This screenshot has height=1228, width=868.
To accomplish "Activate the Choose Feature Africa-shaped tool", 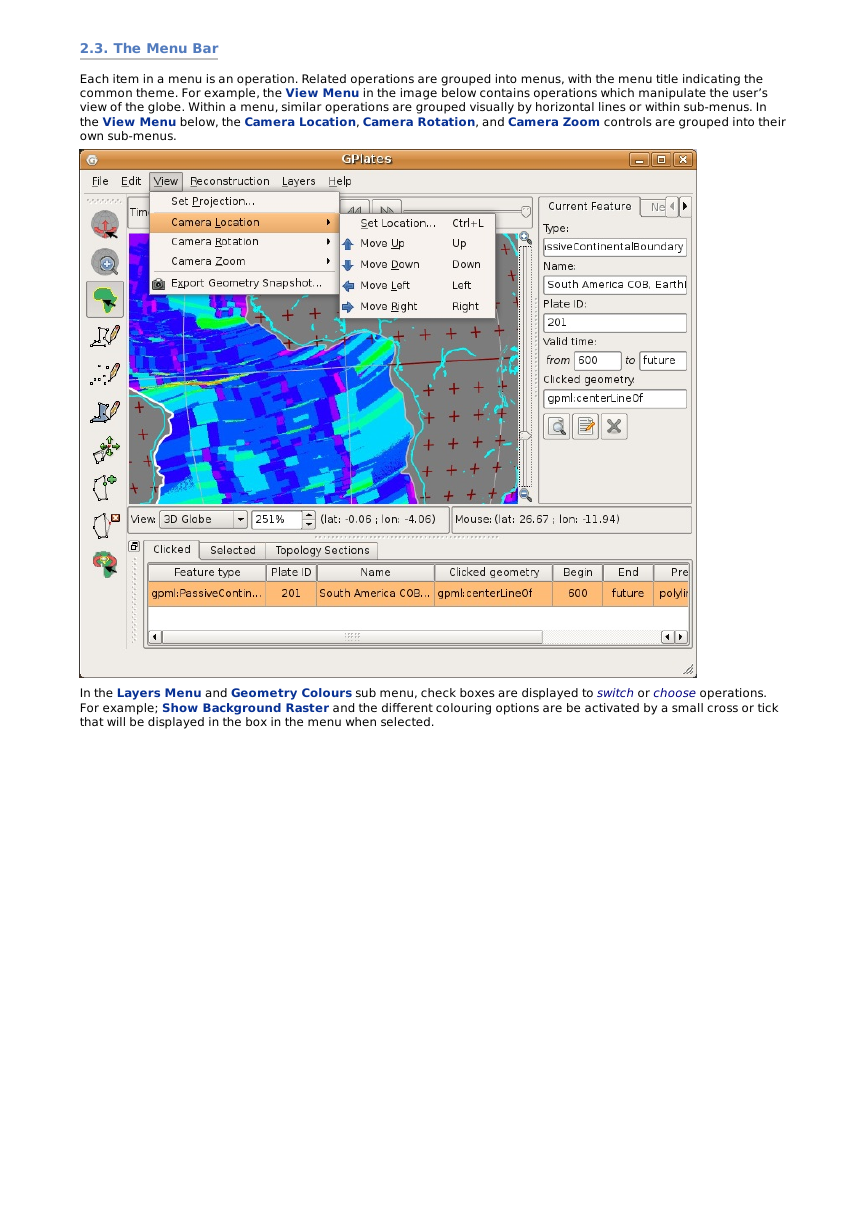I will pos(105,299).
